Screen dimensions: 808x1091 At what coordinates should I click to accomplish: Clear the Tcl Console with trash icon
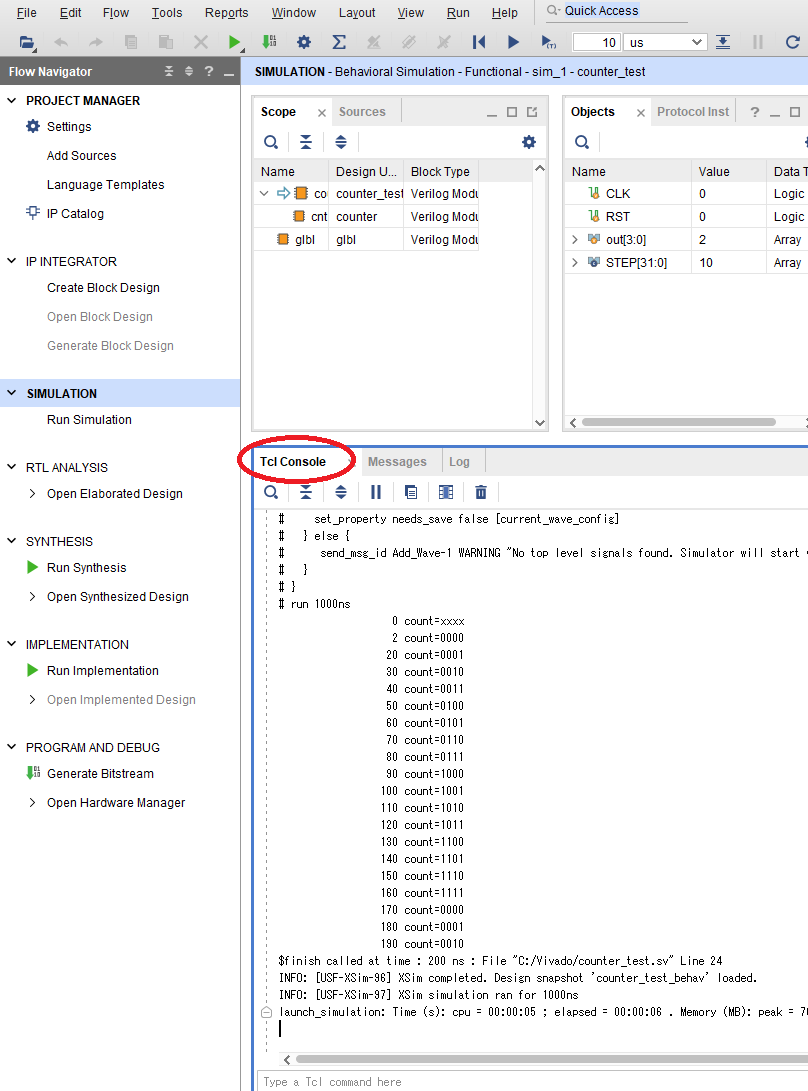pos(481,492)
